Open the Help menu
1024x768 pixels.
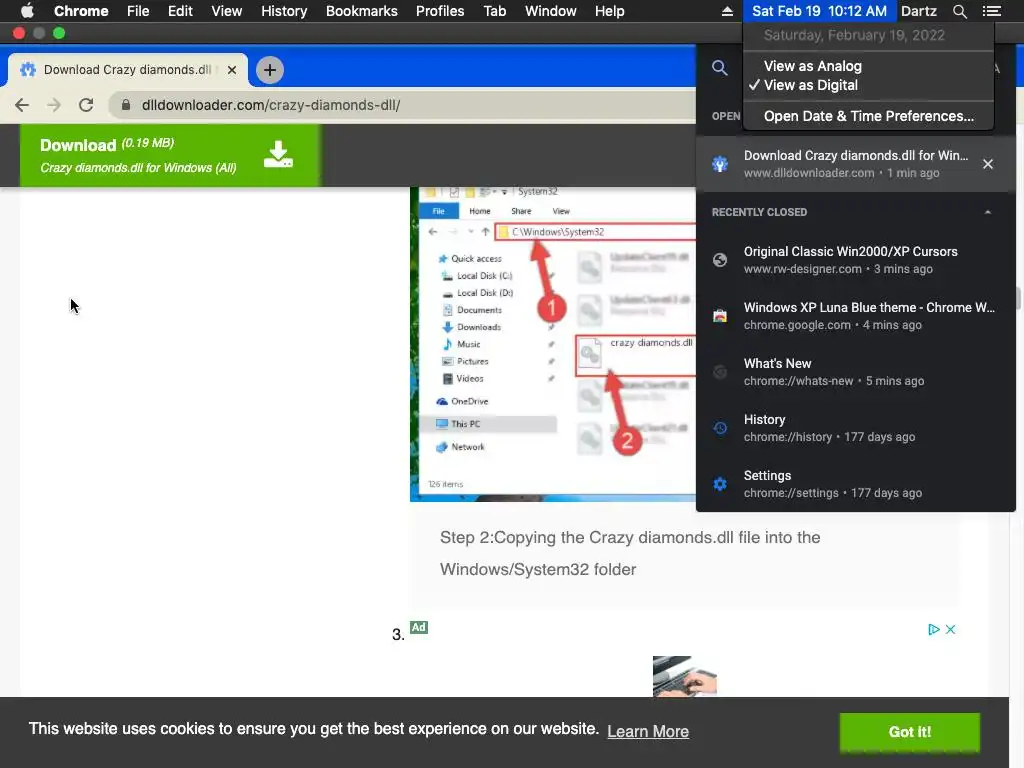[x=609, y=11]
